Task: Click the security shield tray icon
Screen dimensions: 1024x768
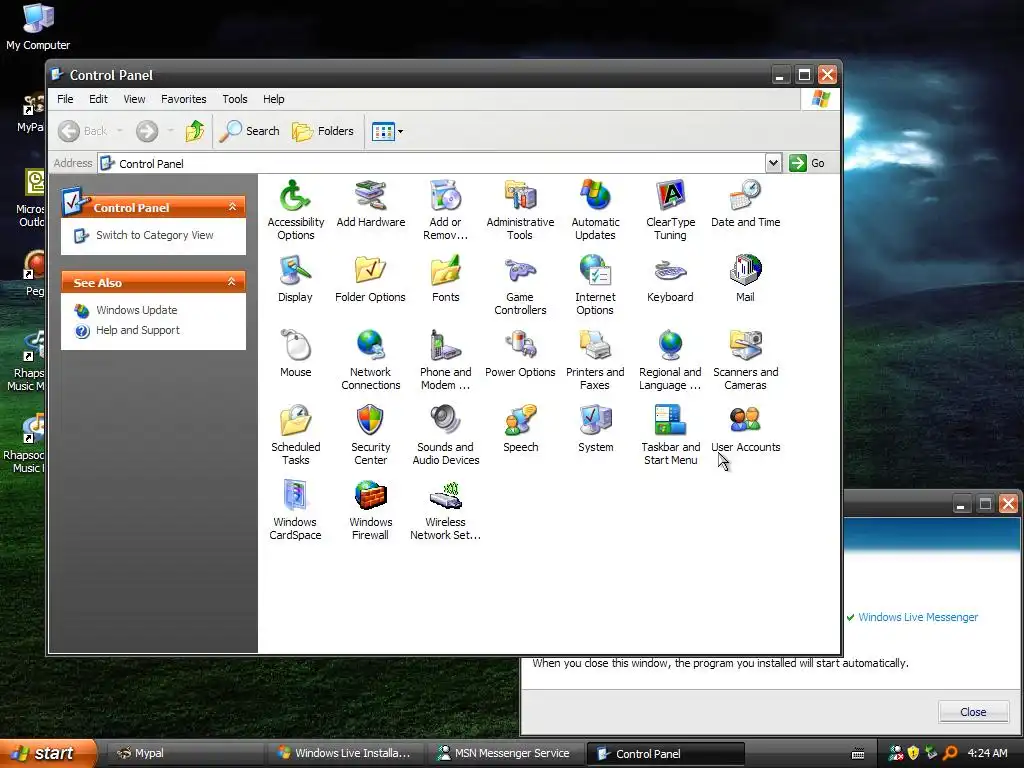Action: tap(913, 753)
